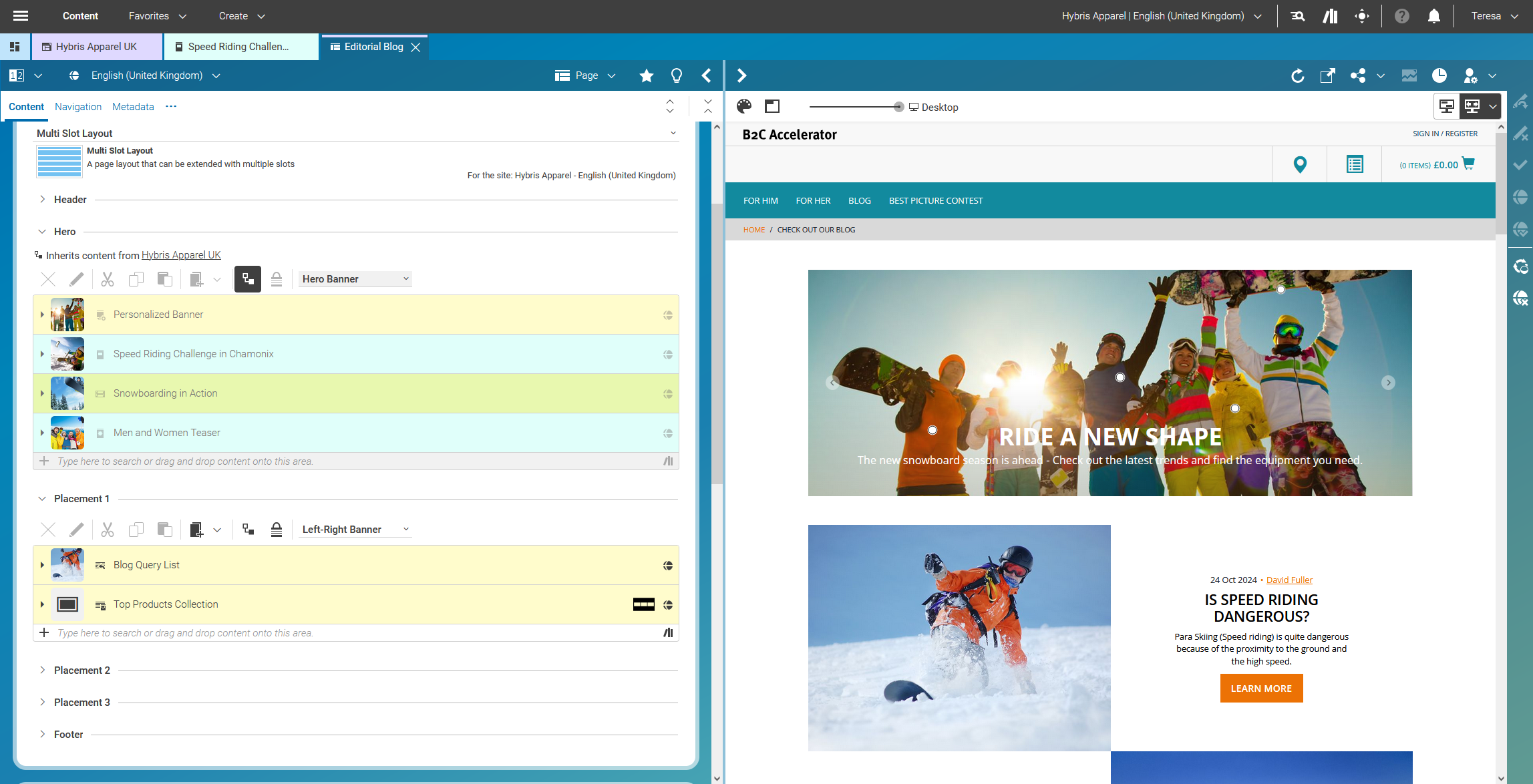1533x784 pixels.
Task: Open preview in new window icon
Action: (1327, 75)
